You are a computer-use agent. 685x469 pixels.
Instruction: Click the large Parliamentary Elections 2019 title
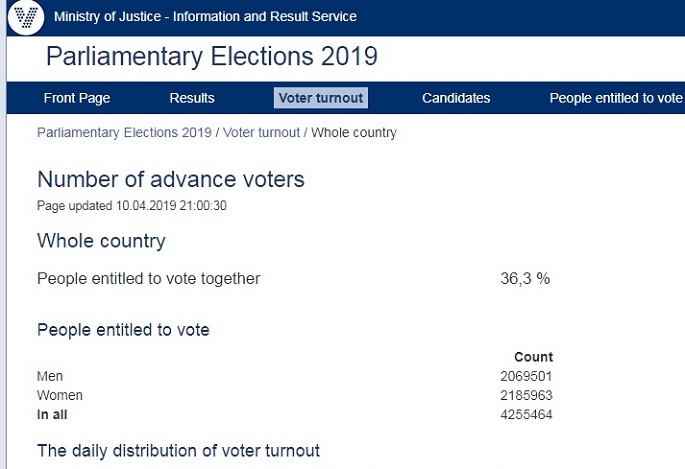212,56
